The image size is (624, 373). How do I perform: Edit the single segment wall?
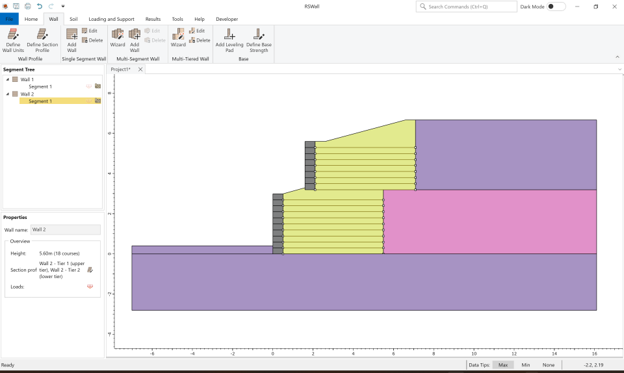pos(90,31)
